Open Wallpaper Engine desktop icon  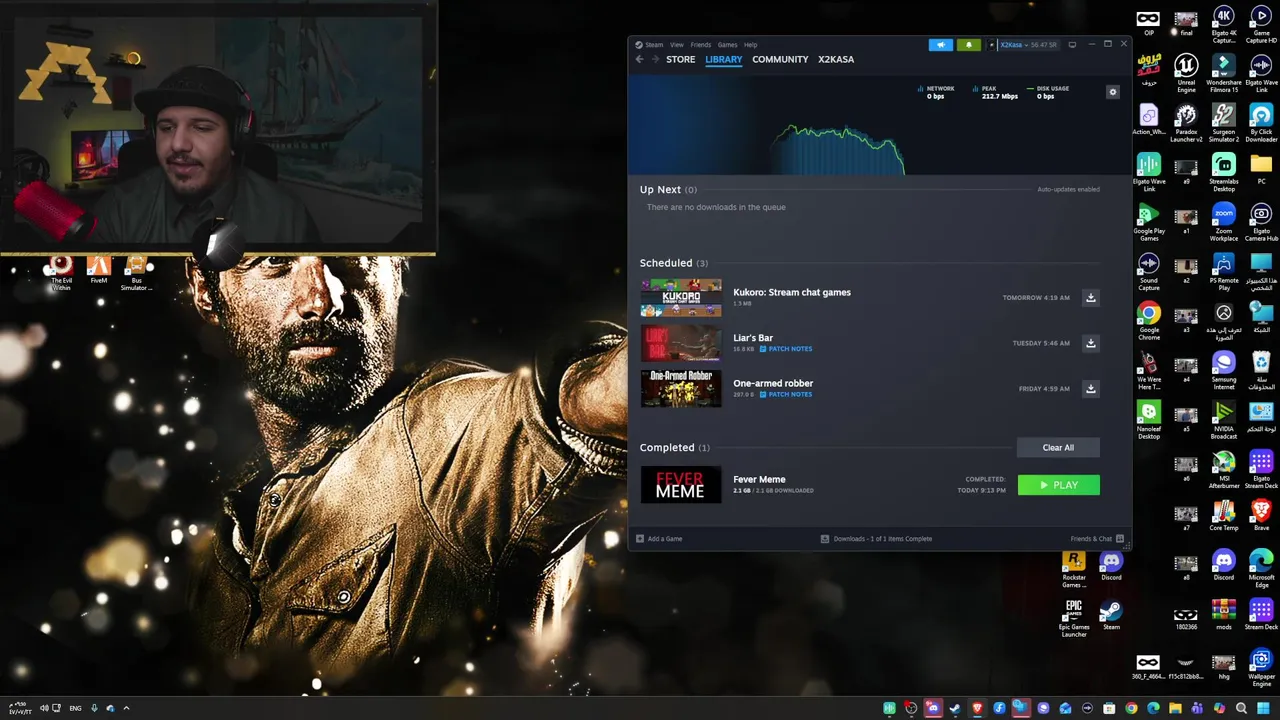(x=1261, y=667)
